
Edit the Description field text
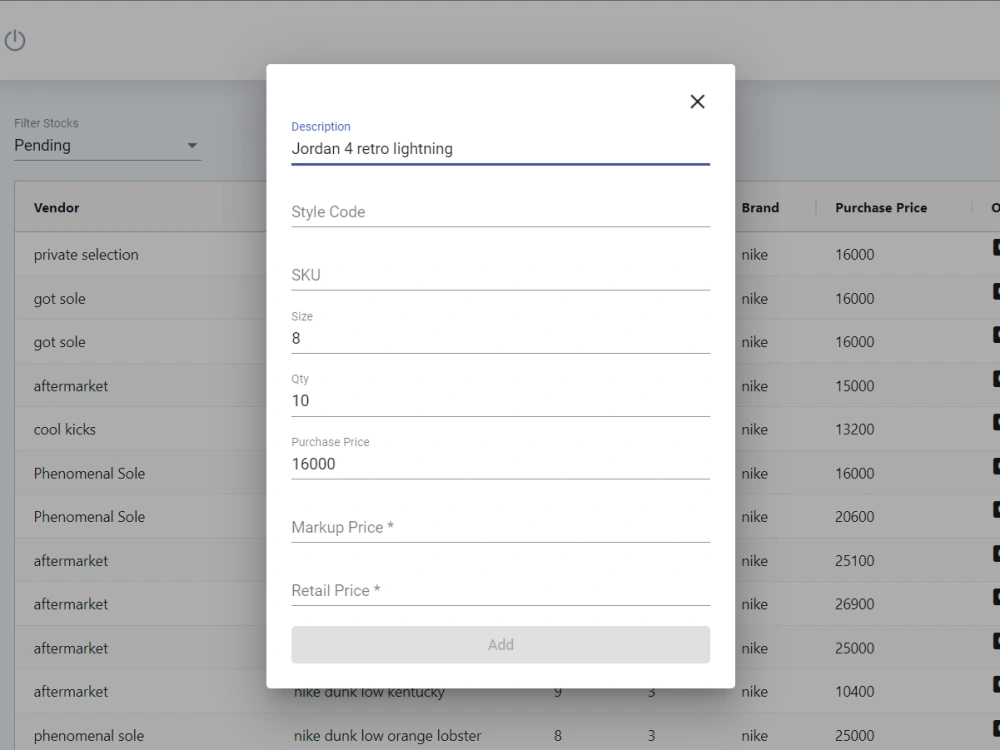click(x=500, y=149)
